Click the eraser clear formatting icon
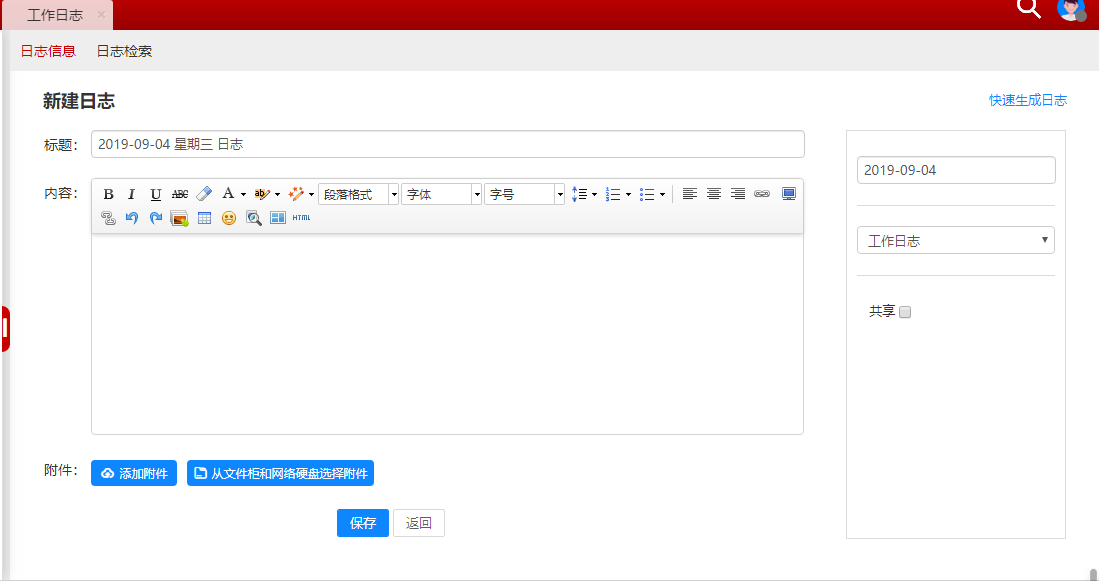 coord(204,194)
